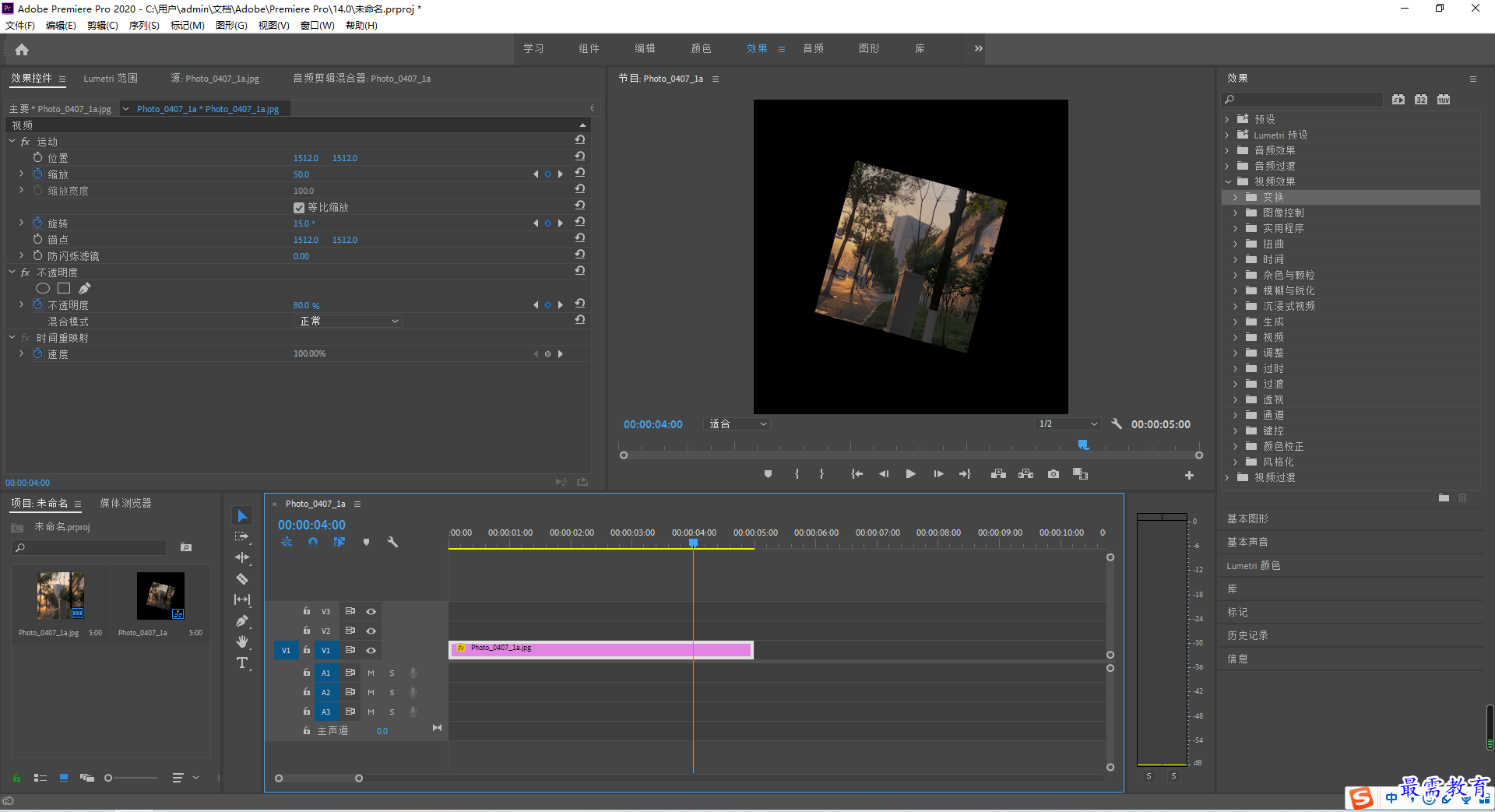Collapse the Motion effect group
Screen dimensions: 1495x812
point(12,142)
